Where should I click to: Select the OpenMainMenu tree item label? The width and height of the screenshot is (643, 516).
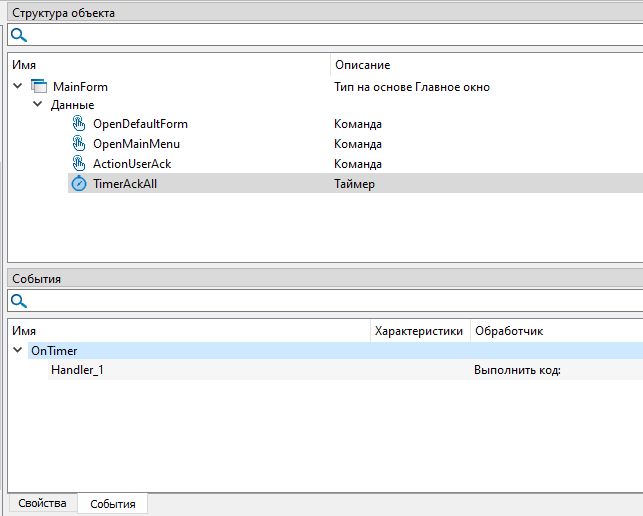point(136,144)
